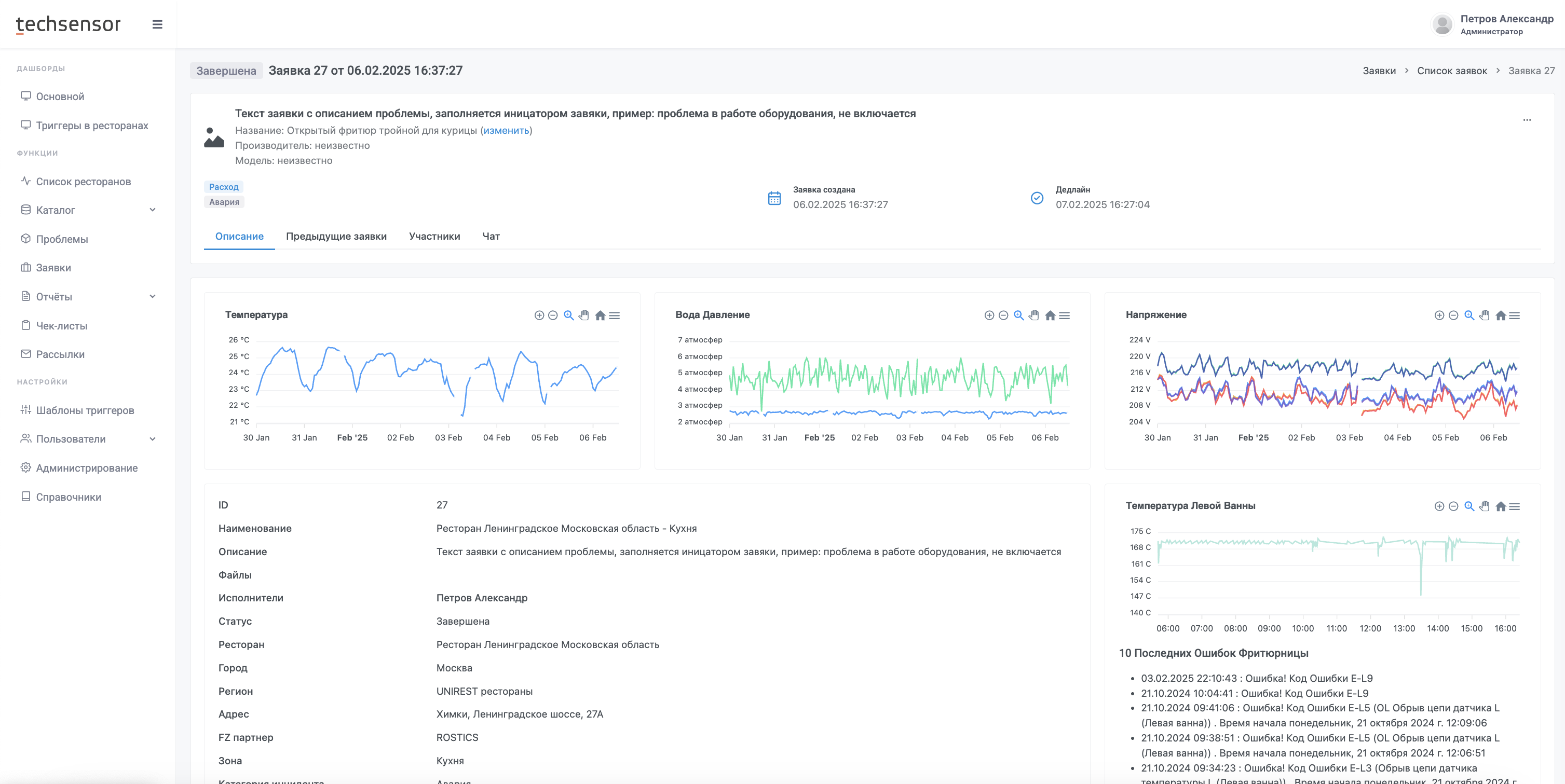Click the equipment image placeholder thumbnail
Viewport: 1565px width, 784px height.
[x=214, y=137]
